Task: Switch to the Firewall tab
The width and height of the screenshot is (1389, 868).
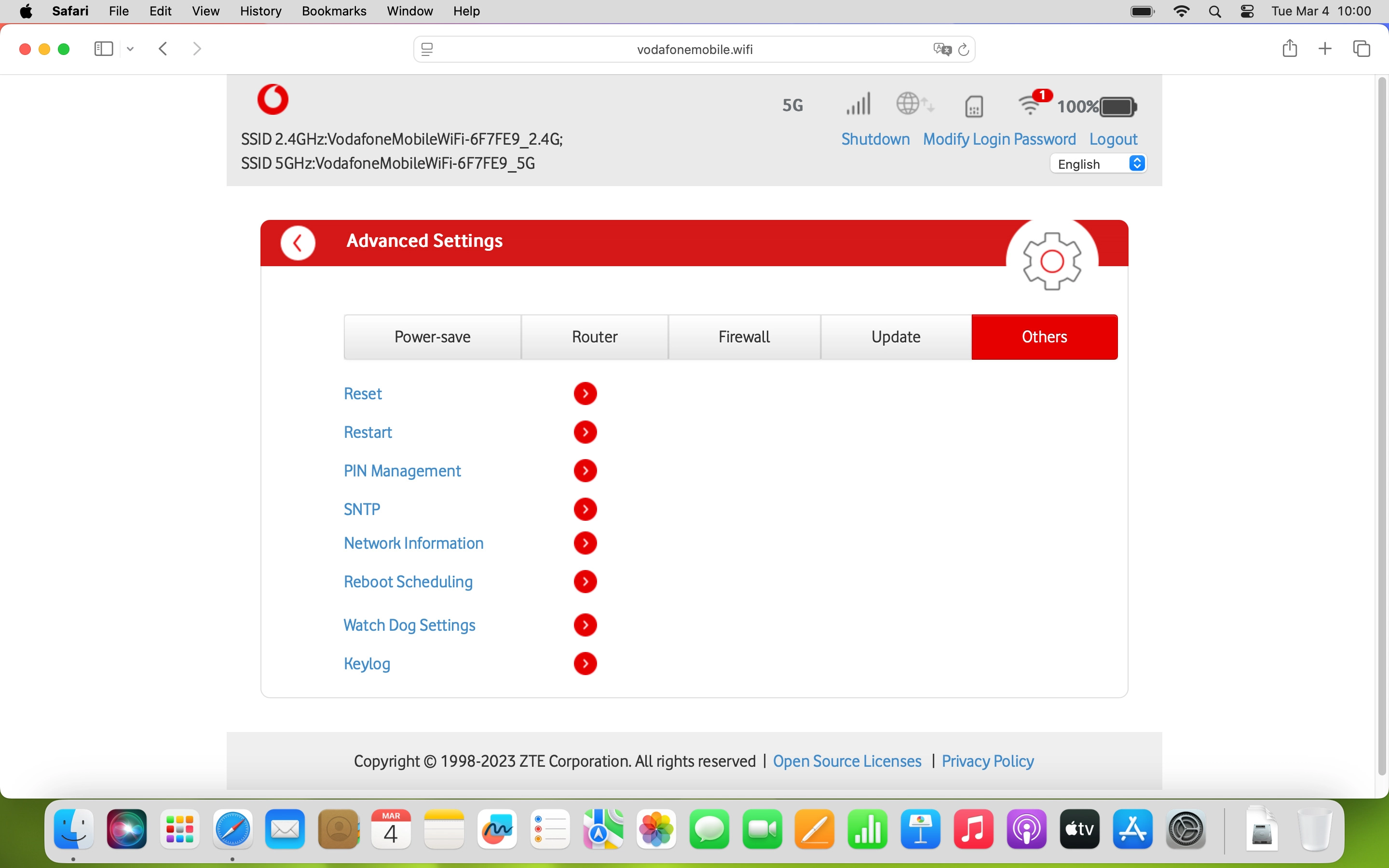Action: click(x=744, y=337)
